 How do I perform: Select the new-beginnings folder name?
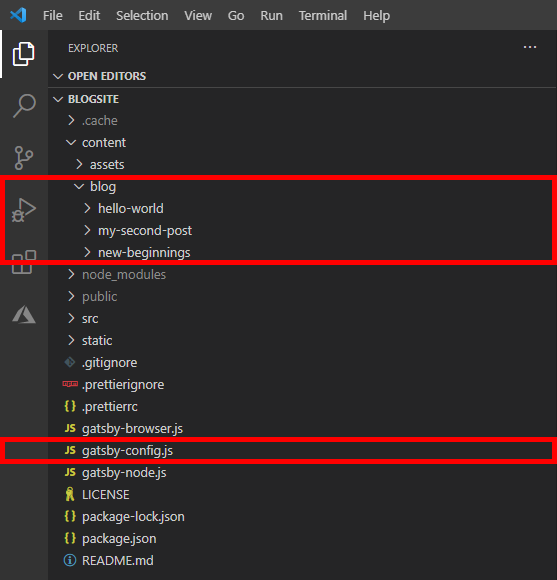click(x=144, y=252)
